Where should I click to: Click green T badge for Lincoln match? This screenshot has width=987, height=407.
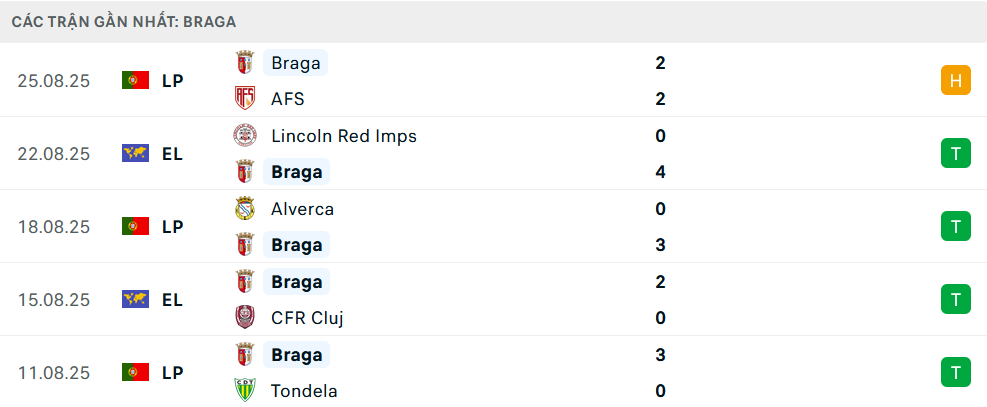coord(955,154)
